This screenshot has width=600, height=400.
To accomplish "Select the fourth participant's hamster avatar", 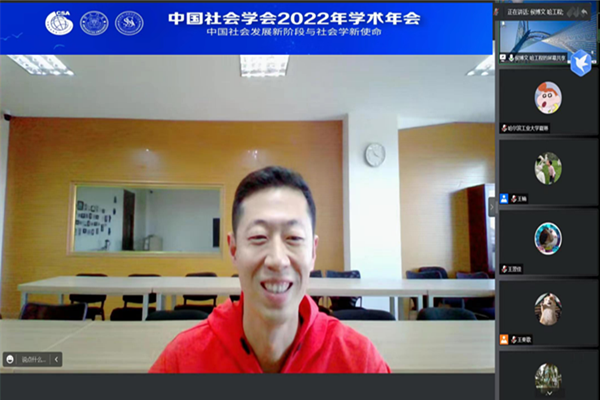I will tap(547, 237).
